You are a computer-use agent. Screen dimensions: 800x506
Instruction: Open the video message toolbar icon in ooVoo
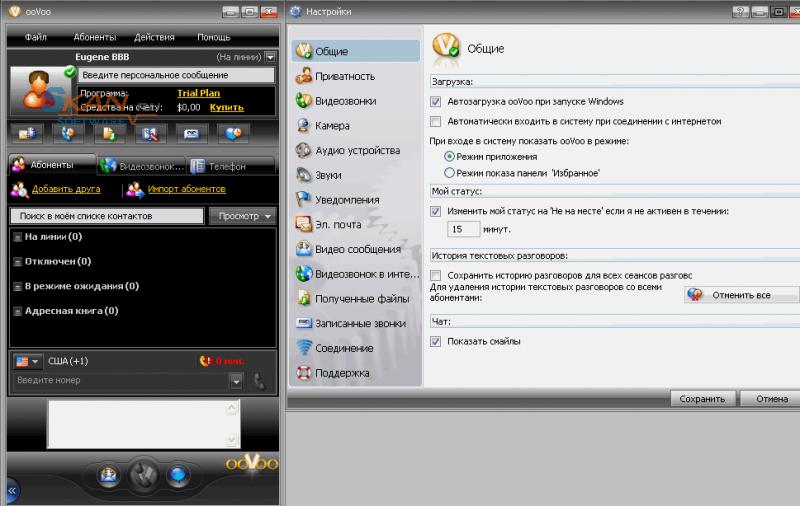tap(27, 134)
